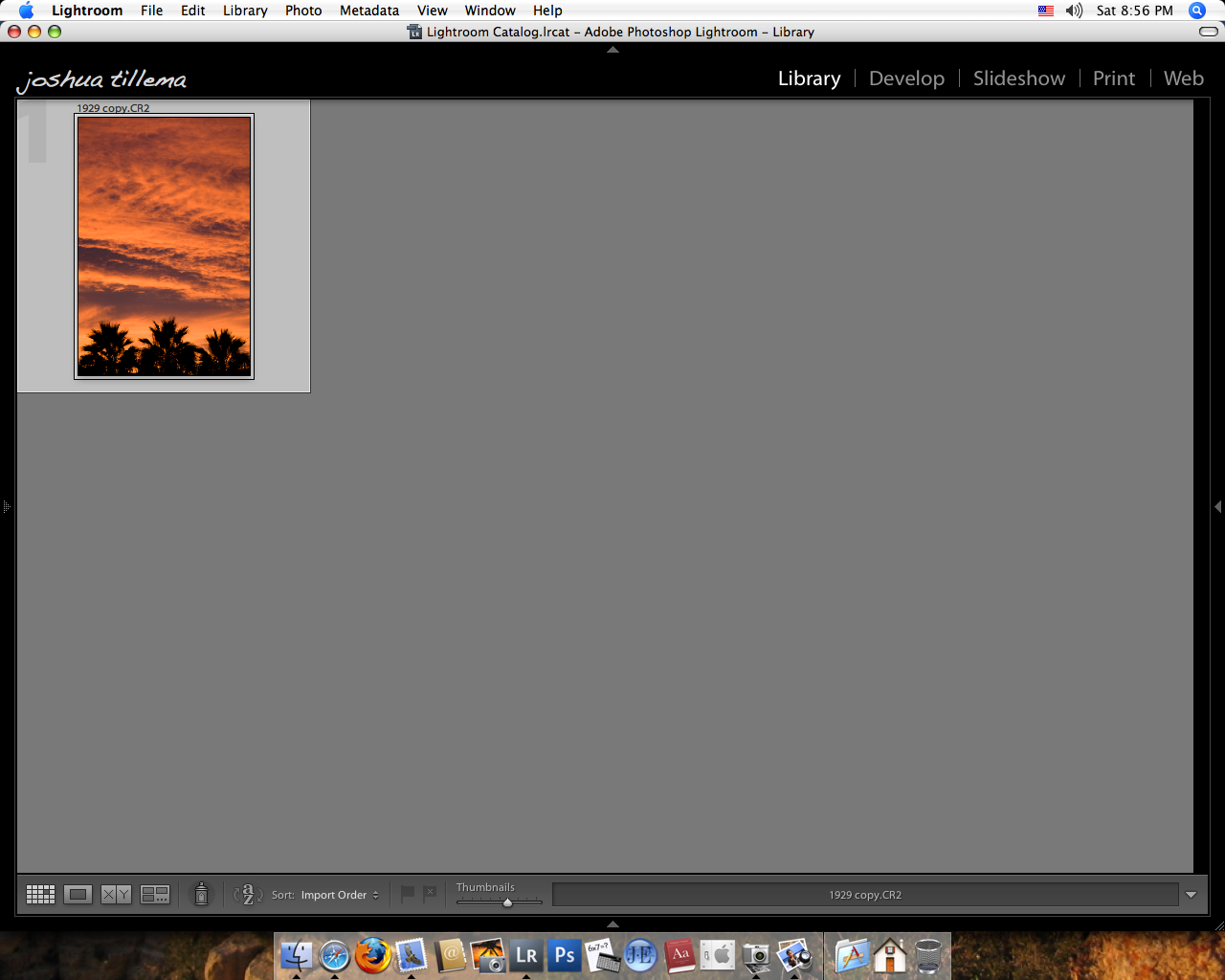The height and width of the screenshot is (980, 1225).
Task: Switch to the Slideshow module
Action: [x=1019, y=78]
